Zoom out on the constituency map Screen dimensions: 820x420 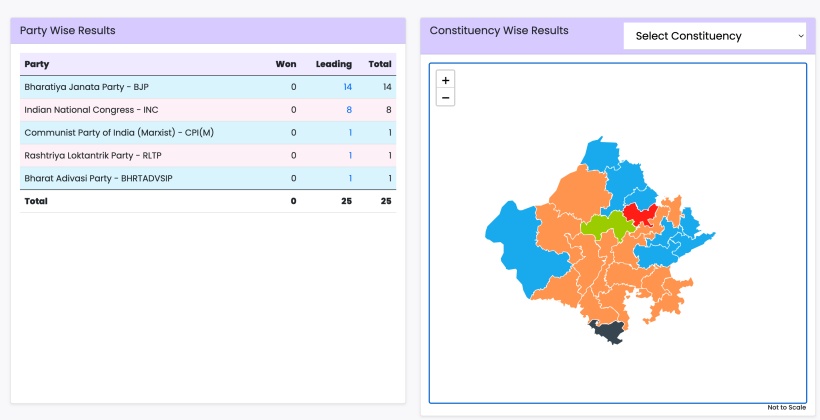(446, 98)
